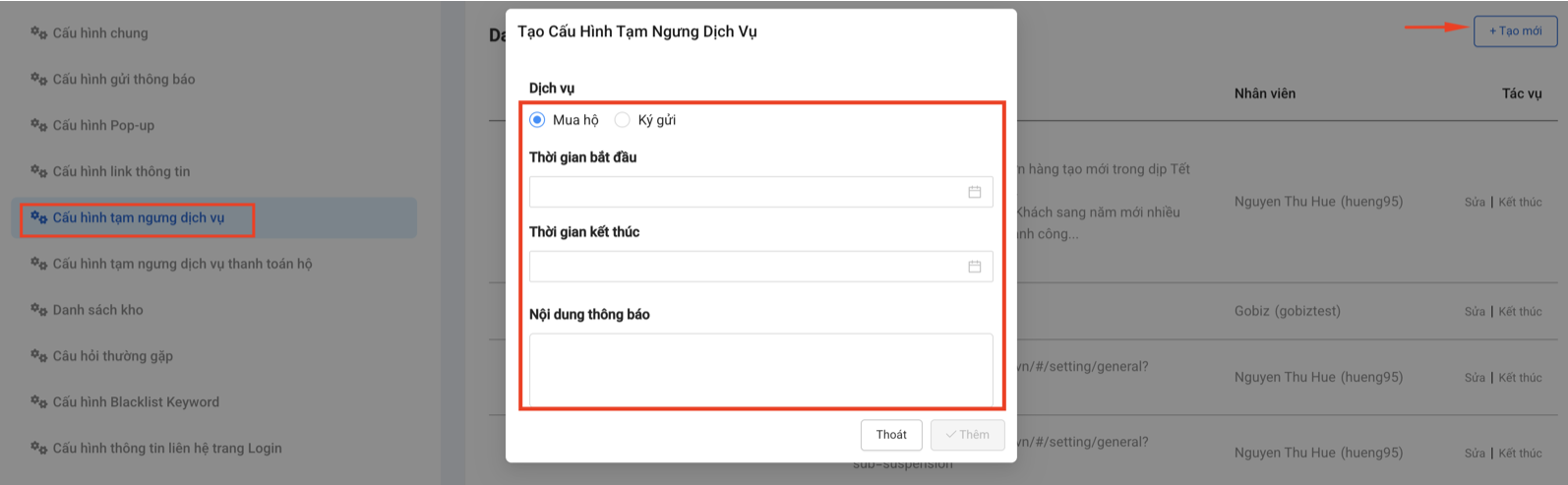Image resolution: width=1568 pixels, height=485 pixels.
Task: Open calendar icon in Thời gian bắt đầu
Action: click(x=974, y=192)
